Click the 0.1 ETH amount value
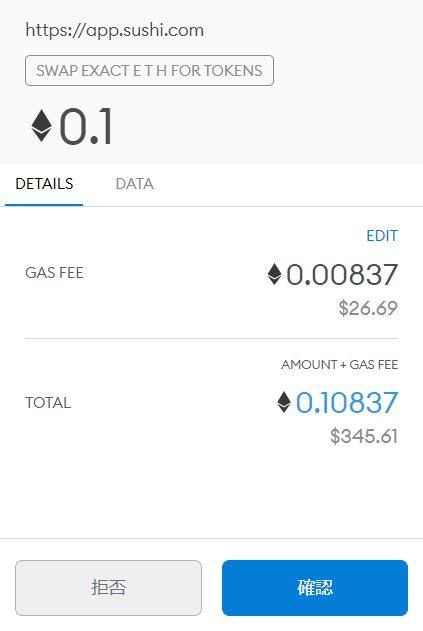423x631 pixels. click(x=86, y=126)
